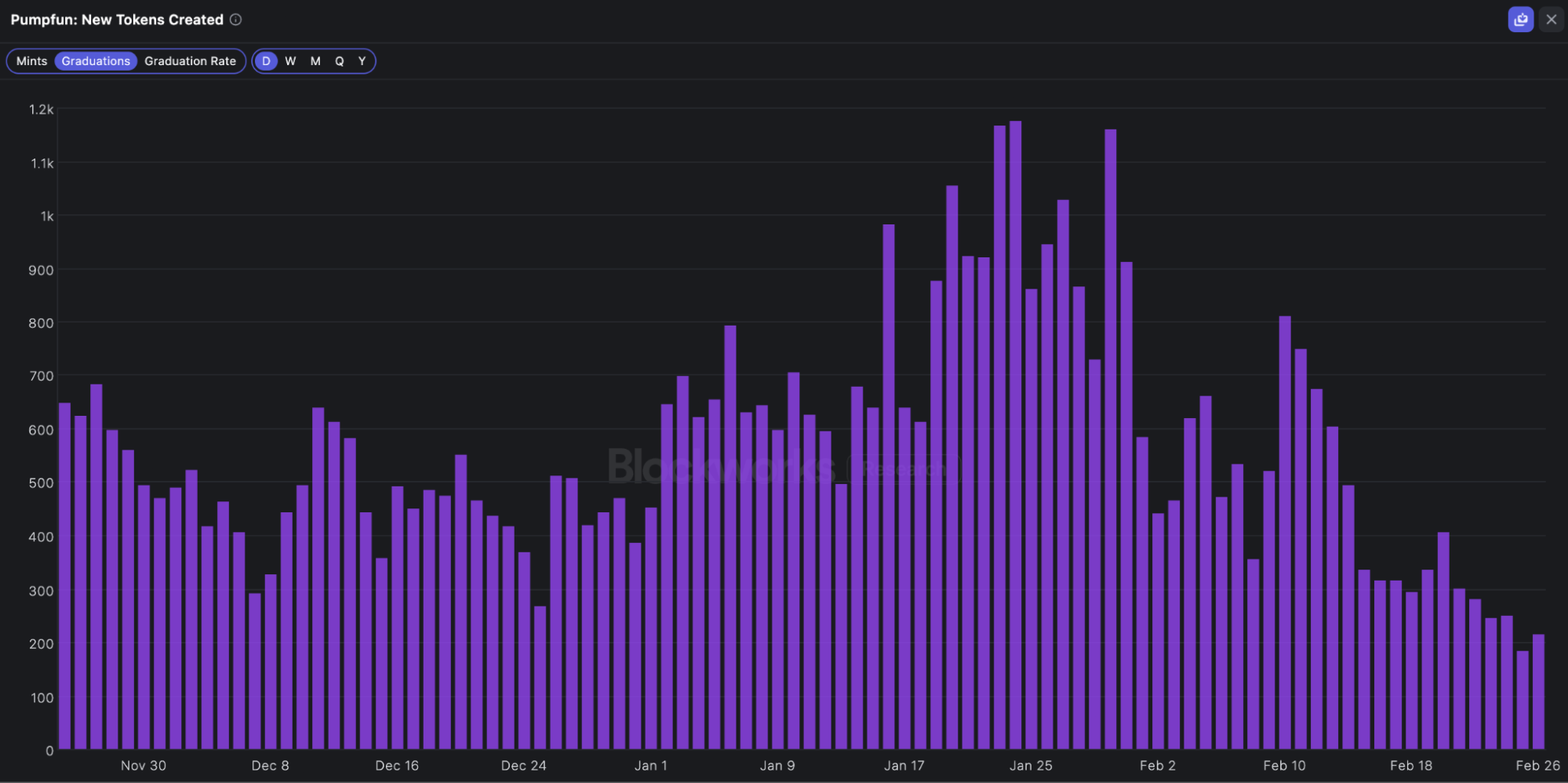Image resolution: width=1568 pixels, height=783 pixels.
Task: Click the 'Dec 8' x-axis label
Action: 271,766
